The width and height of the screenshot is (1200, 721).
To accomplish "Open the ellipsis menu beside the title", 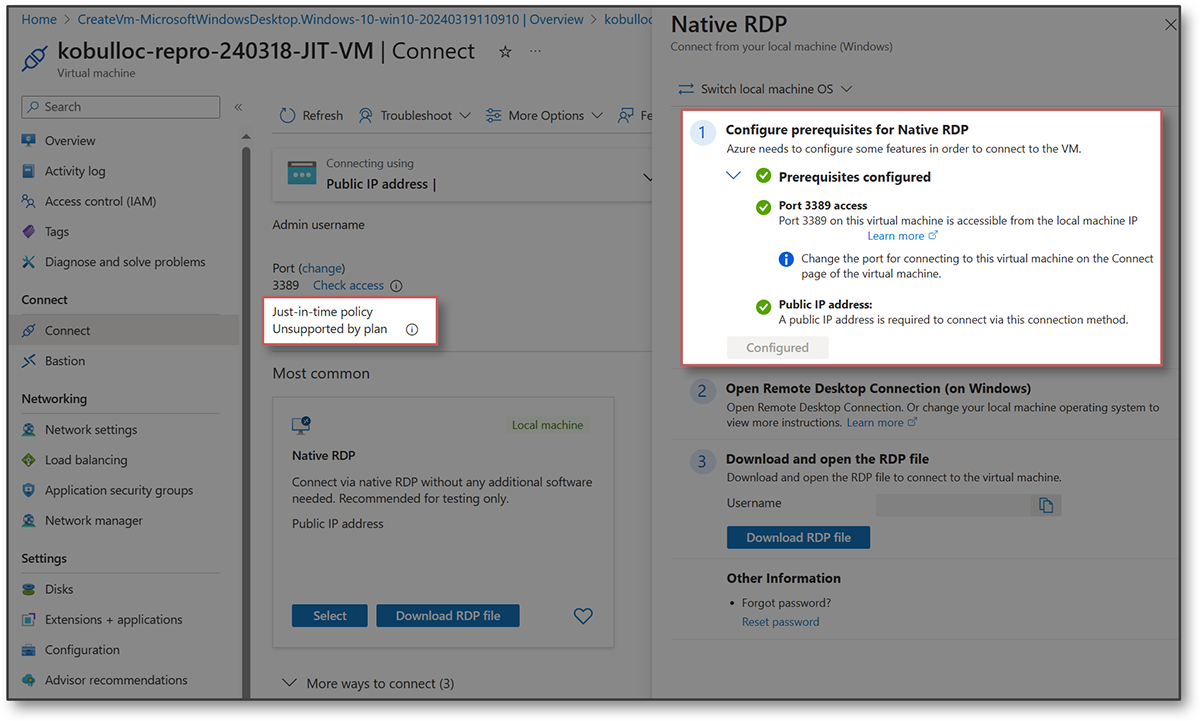I will point(536,52).
